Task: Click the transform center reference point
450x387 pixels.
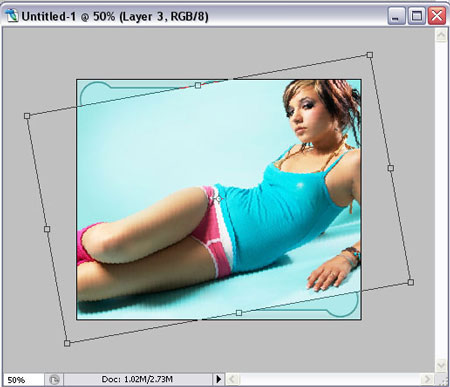Action: coord(218,199)
